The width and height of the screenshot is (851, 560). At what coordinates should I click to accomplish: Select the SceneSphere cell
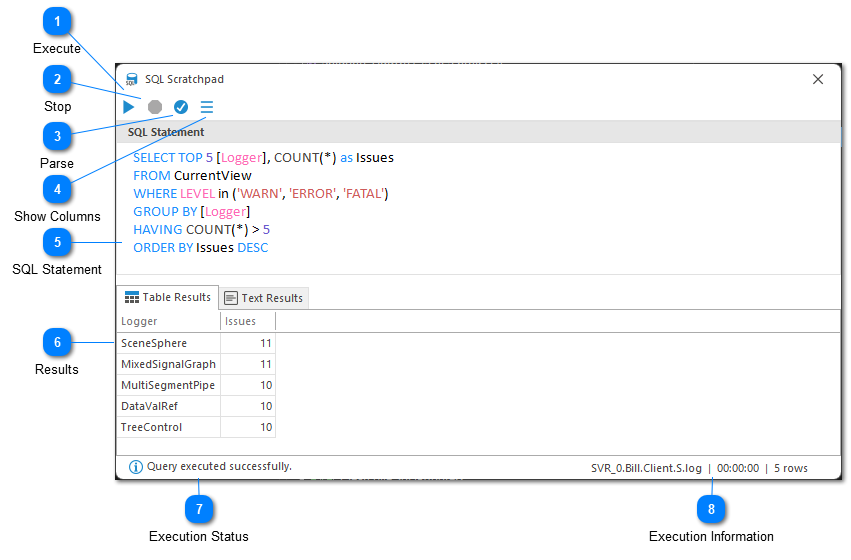[x=169, y=343]
